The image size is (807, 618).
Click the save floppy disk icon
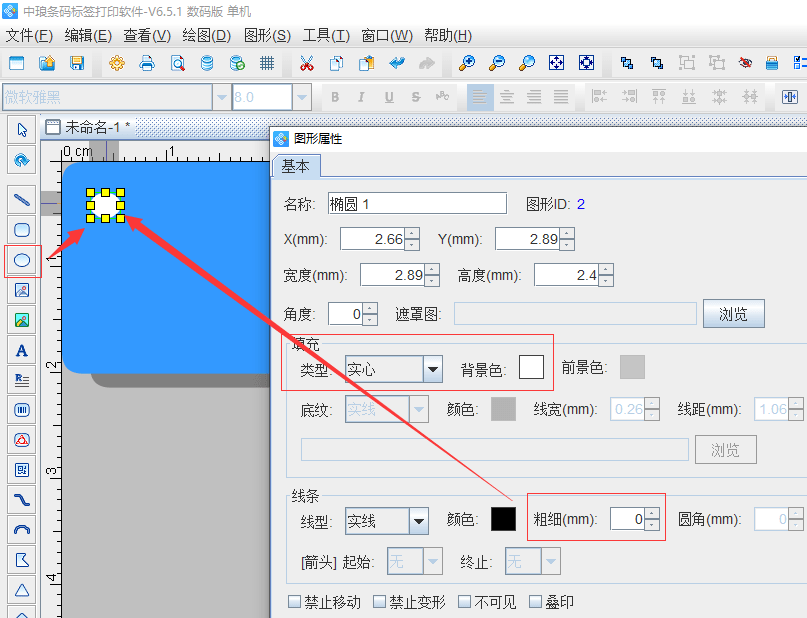tap(77, 63)
